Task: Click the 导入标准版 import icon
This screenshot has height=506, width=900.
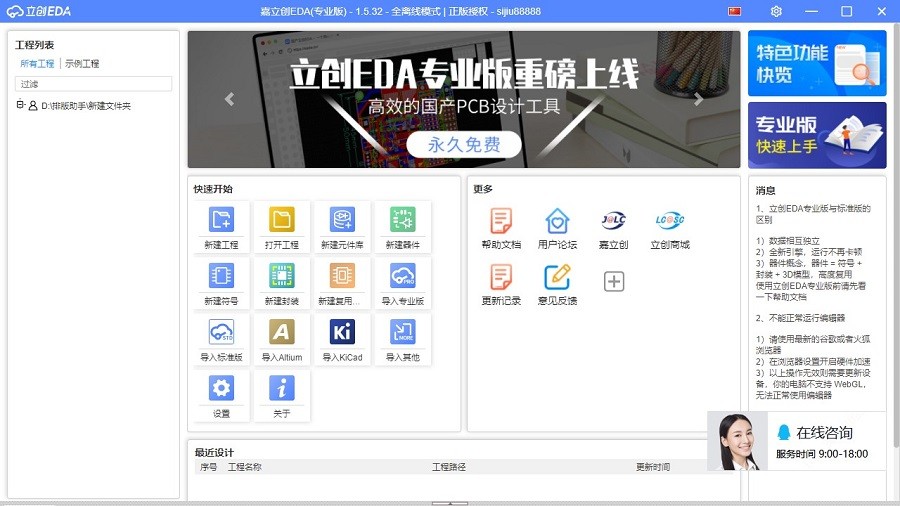Action: click(x=221, y=332)
